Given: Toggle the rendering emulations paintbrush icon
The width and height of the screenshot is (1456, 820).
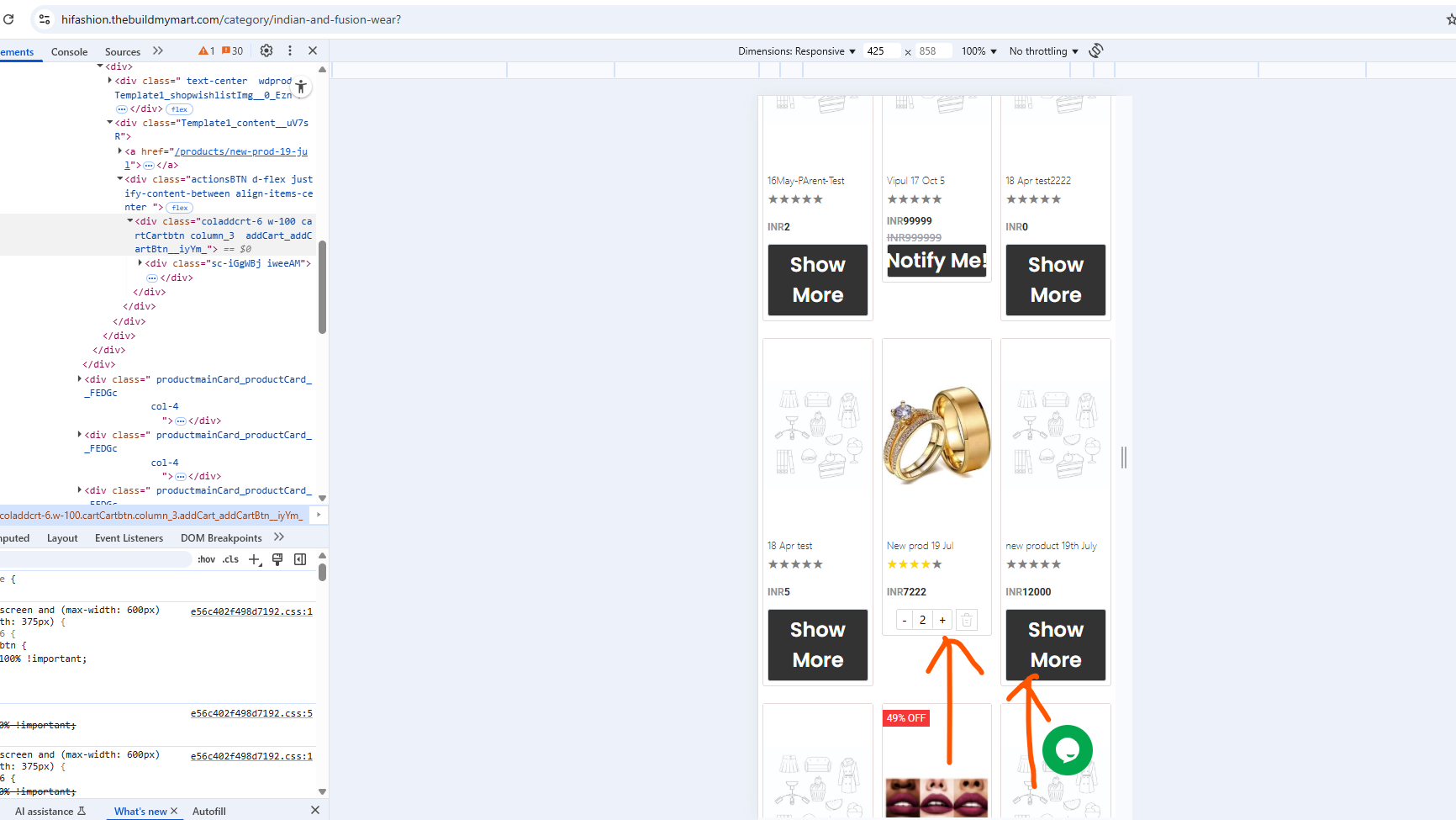Looking at the screenshot, I should point(277,559).
